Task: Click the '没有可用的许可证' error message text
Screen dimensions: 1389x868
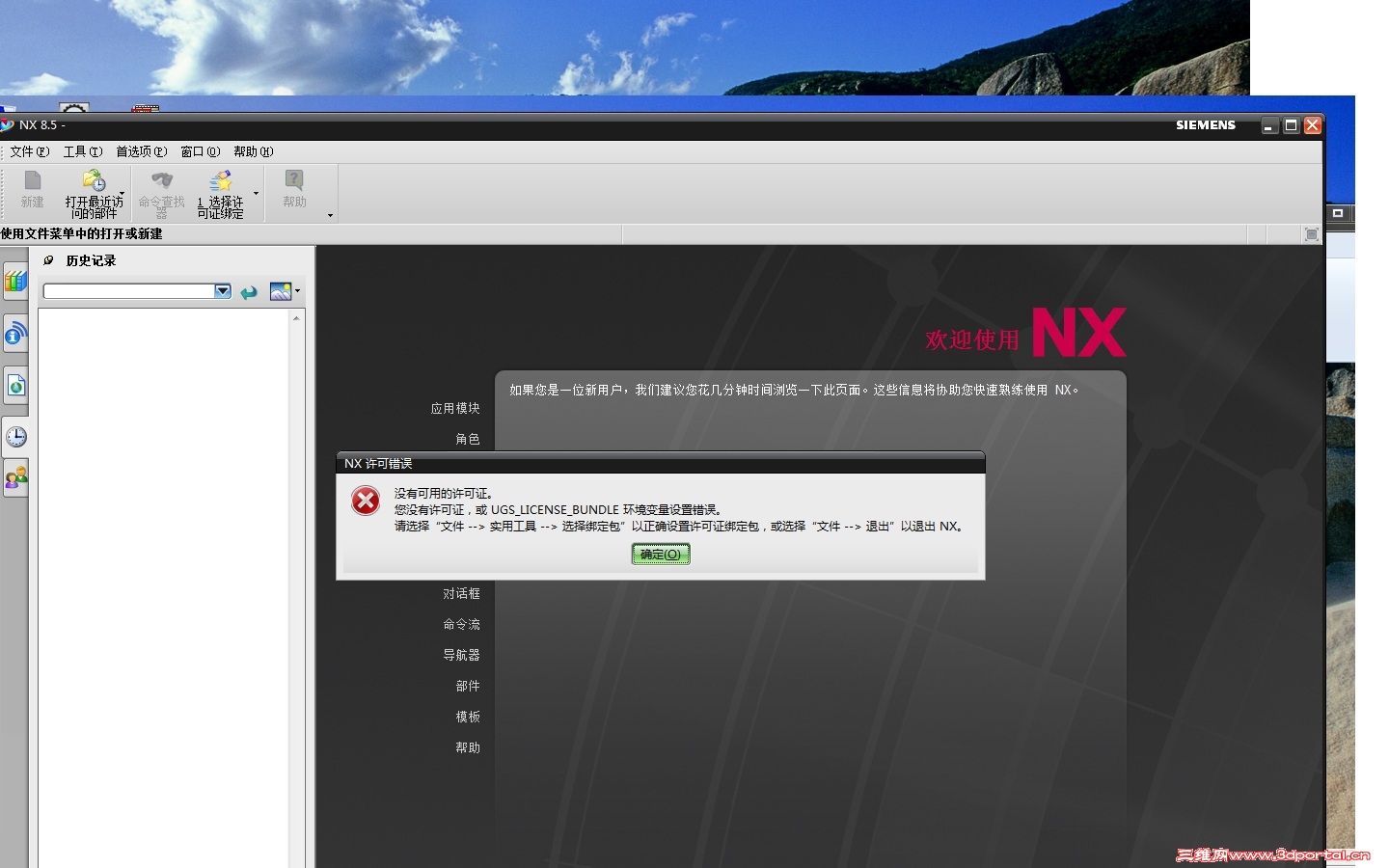Action: [444, 494]
